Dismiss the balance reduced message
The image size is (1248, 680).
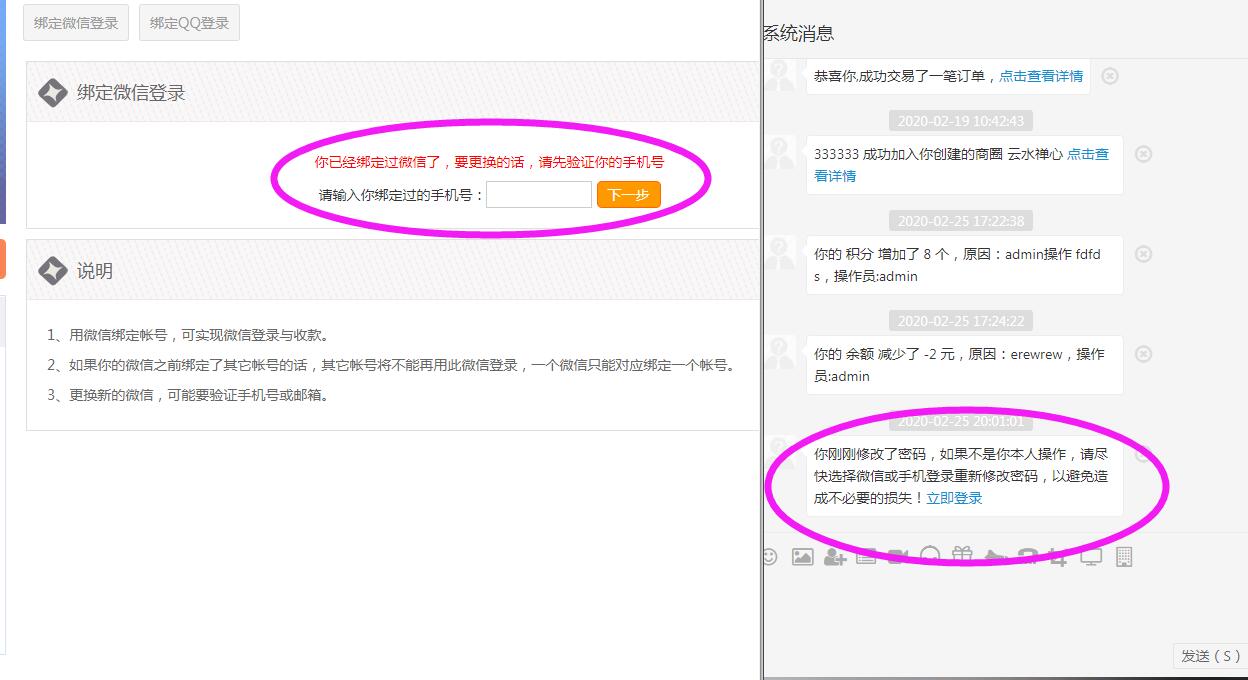1144,354
